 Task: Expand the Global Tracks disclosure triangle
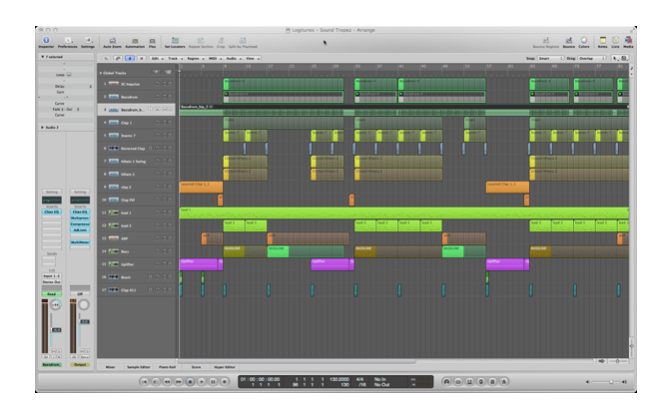pyautogui.click(x=101, y=73)
